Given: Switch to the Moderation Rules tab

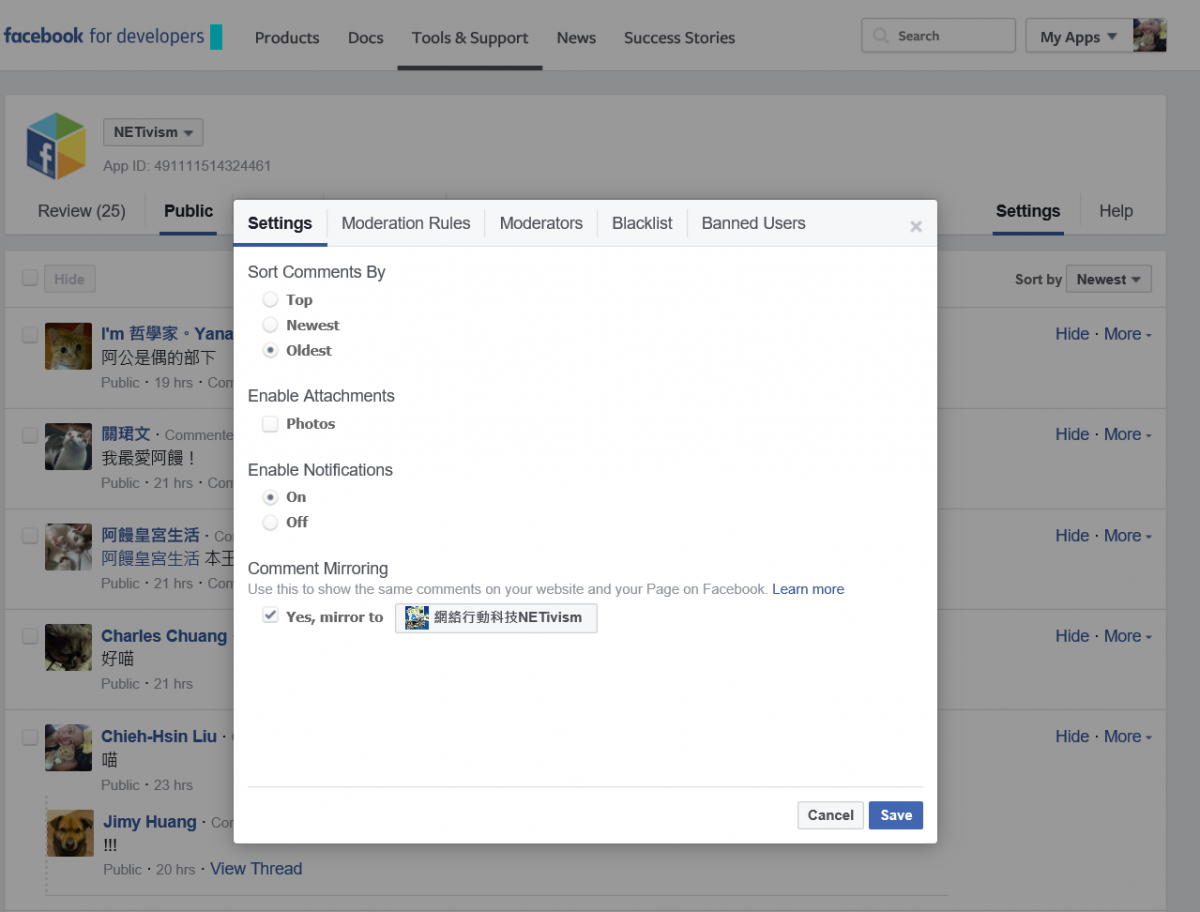Looking at the screenshot, I should click(x=405, y=223).
